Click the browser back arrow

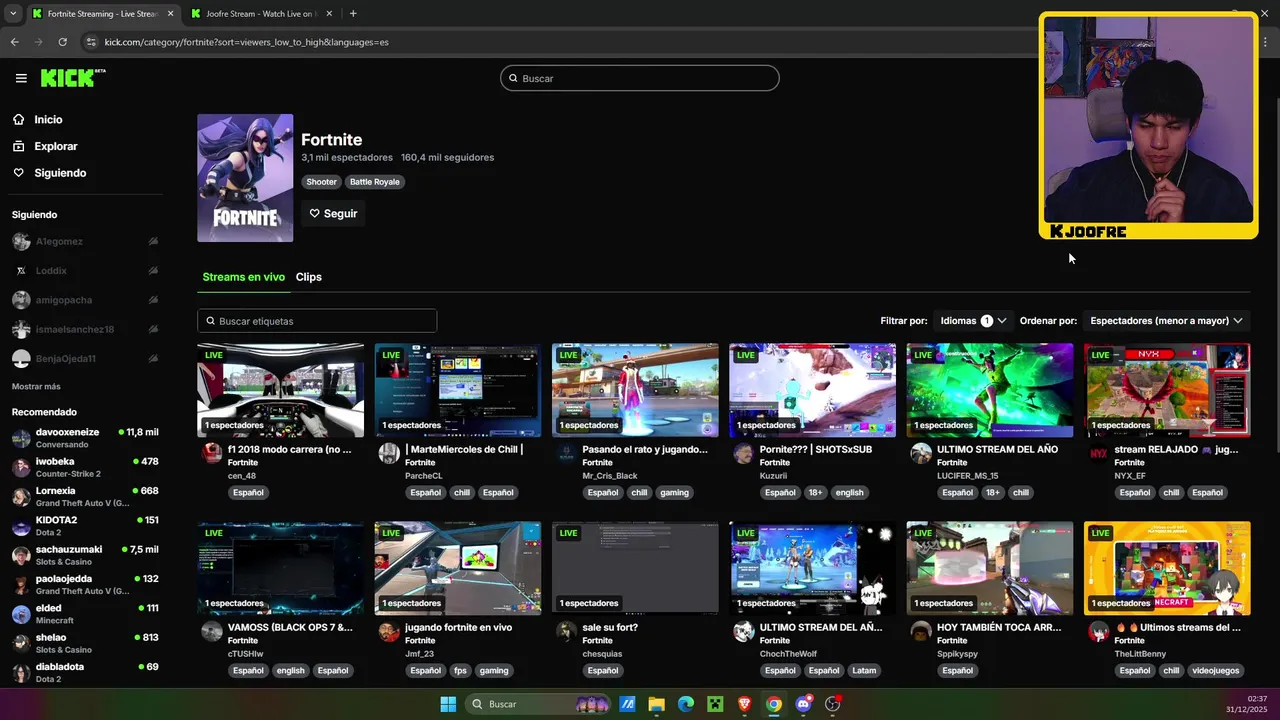14,42
